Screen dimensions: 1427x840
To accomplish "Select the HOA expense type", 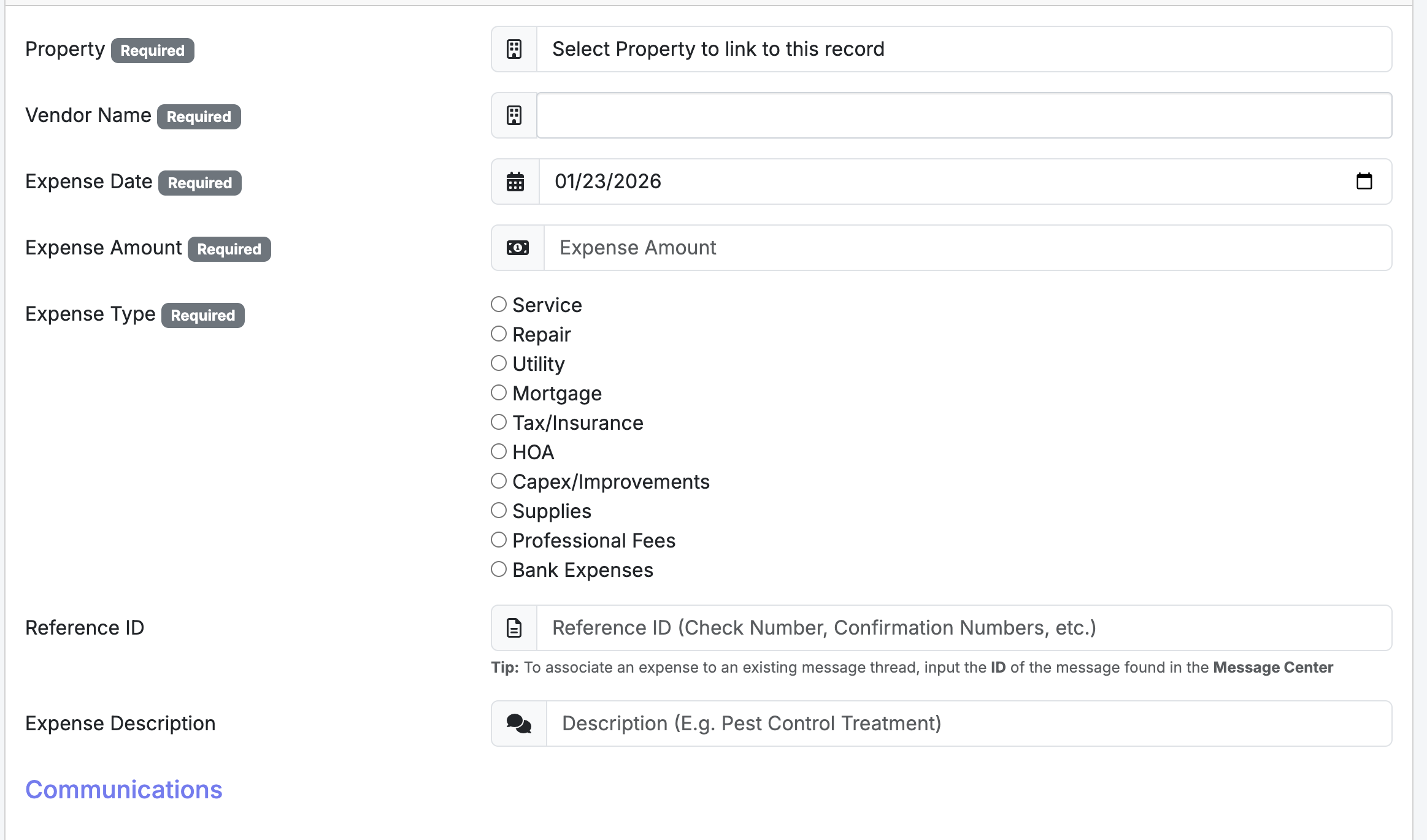I will point(499,452).
